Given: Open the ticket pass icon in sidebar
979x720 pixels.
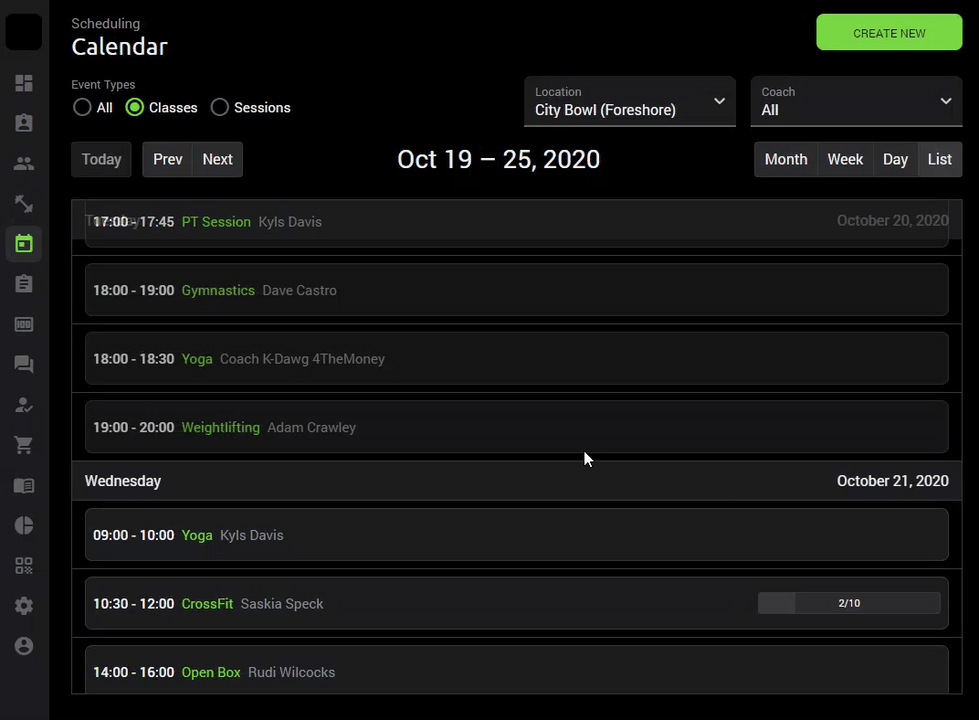Looking at the screenshot, I should pyautogui.click(x=24, y=324).
